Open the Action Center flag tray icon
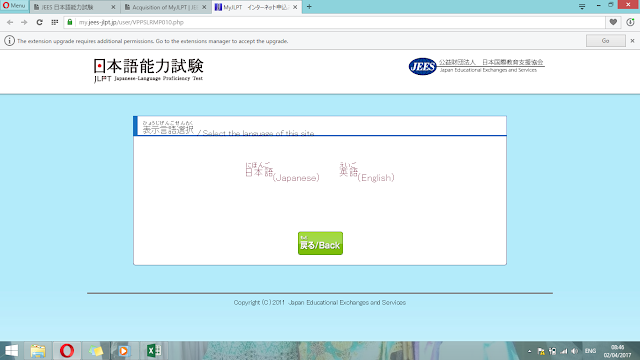 (x=541, y=351)
